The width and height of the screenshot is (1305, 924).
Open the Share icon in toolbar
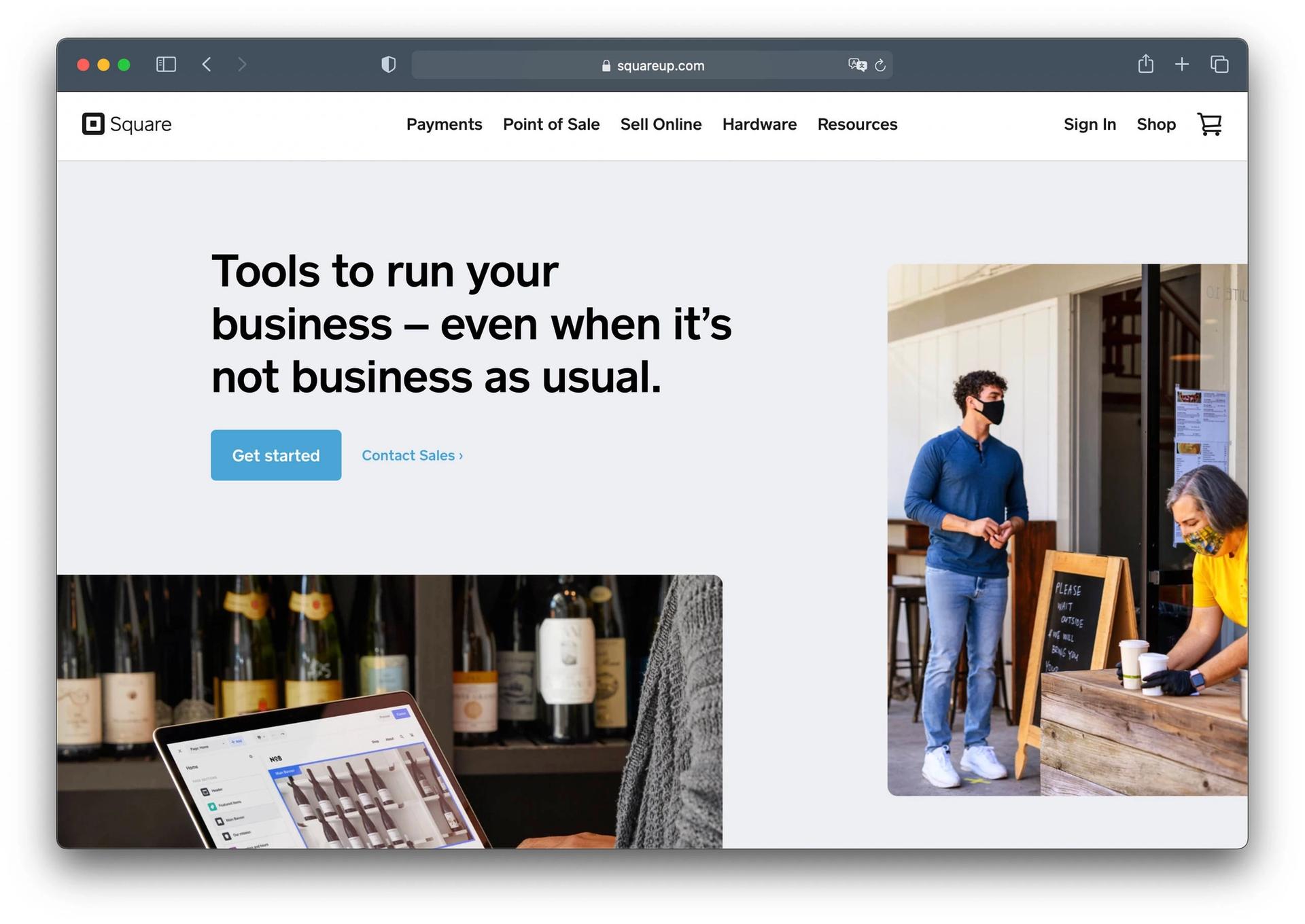pos(1146,64)
